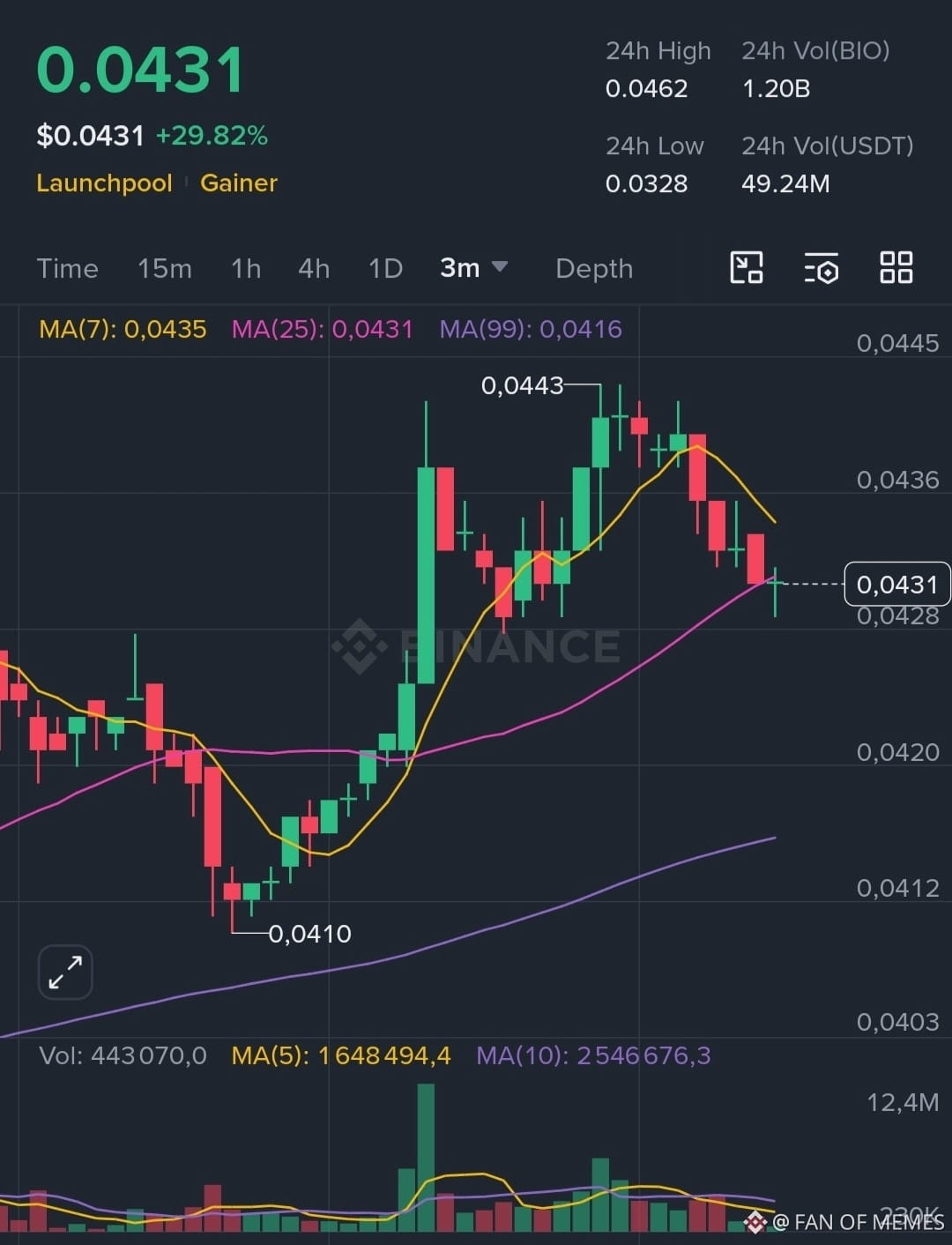952x1245 pixels.
Task: Click the MA(99): 0,0416 indicator label
Action: (x=531, y=329)
